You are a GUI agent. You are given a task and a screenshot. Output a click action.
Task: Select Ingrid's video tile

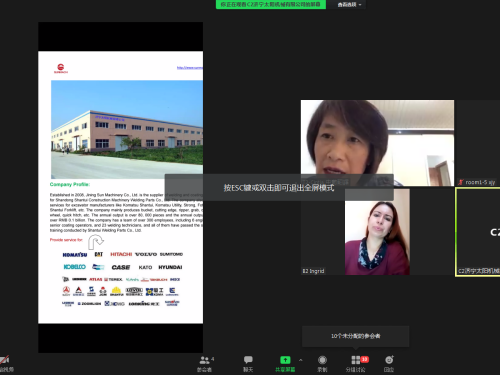click(377, 232)
